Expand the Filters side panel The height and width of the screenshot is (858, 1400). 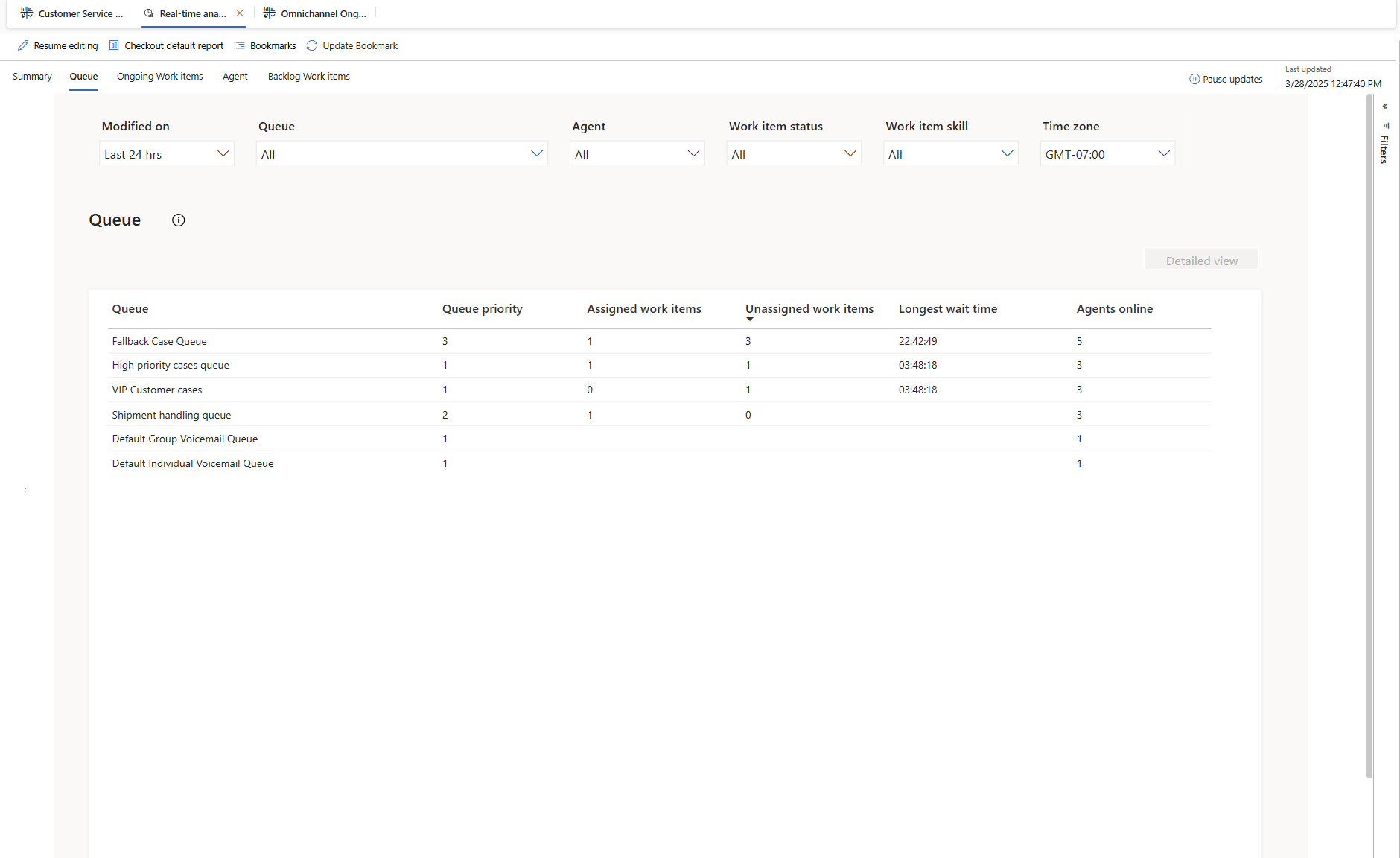click(x=1384, y=149)
